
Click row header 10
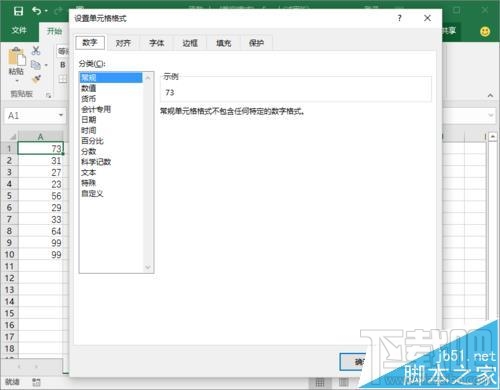click(9, 254)
